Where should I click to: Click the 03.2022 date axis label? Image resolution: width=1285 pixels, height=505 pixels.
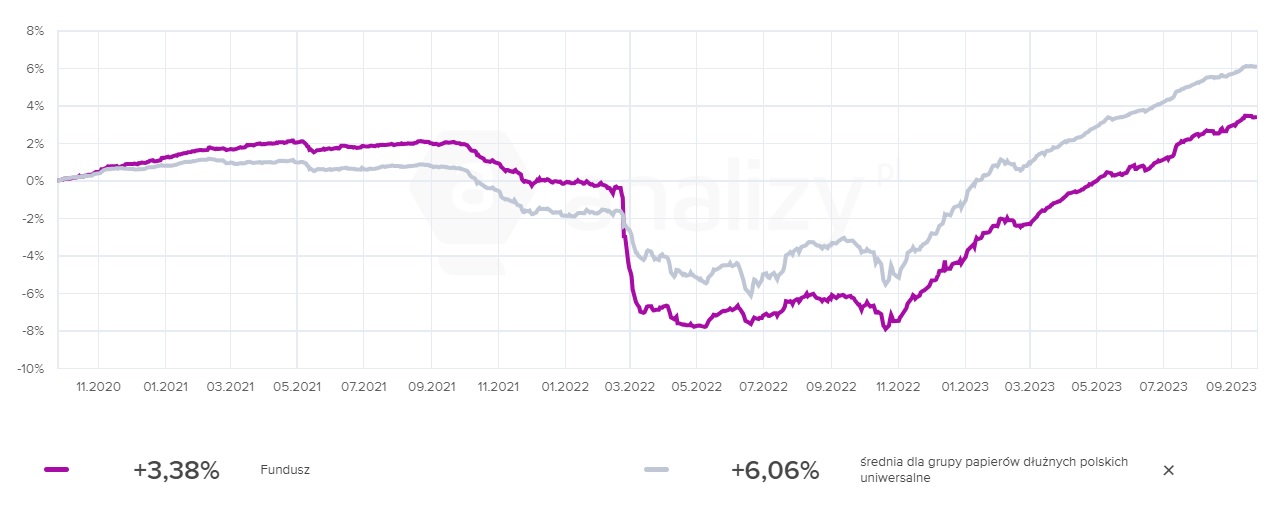(x=630, y=385)
